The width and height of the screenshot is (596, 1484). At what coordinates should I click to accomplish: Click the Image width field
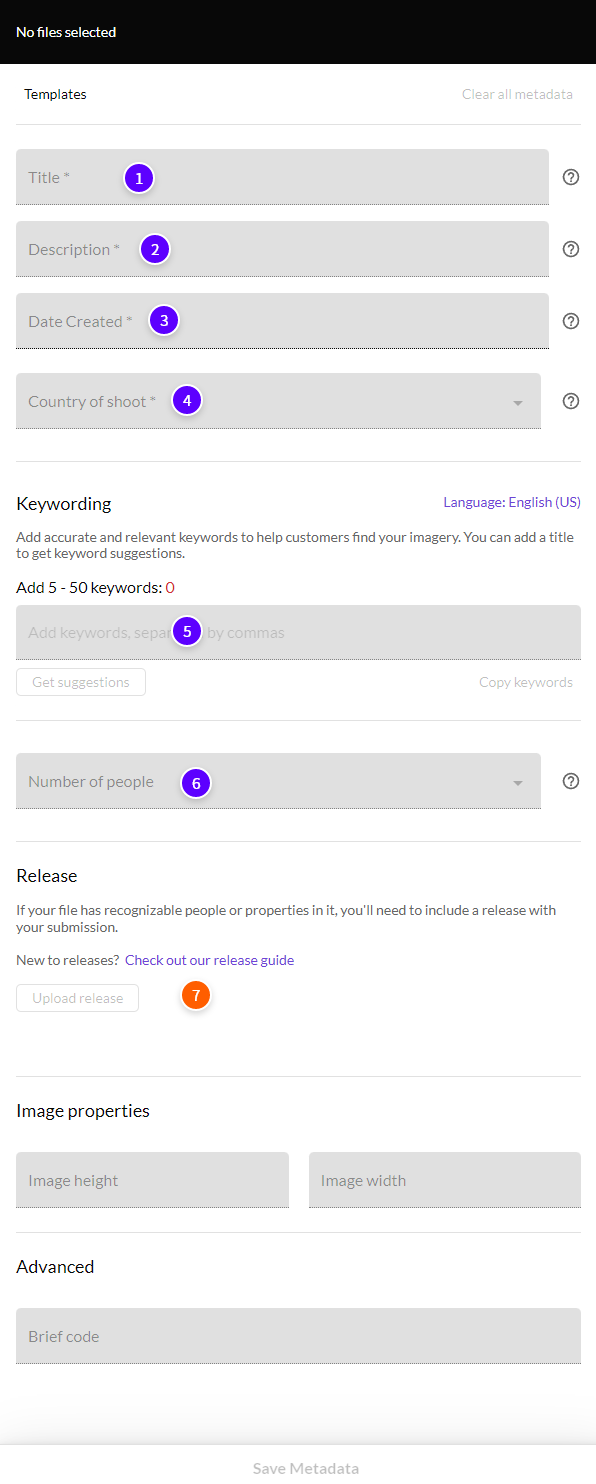tap(445, 1180)
